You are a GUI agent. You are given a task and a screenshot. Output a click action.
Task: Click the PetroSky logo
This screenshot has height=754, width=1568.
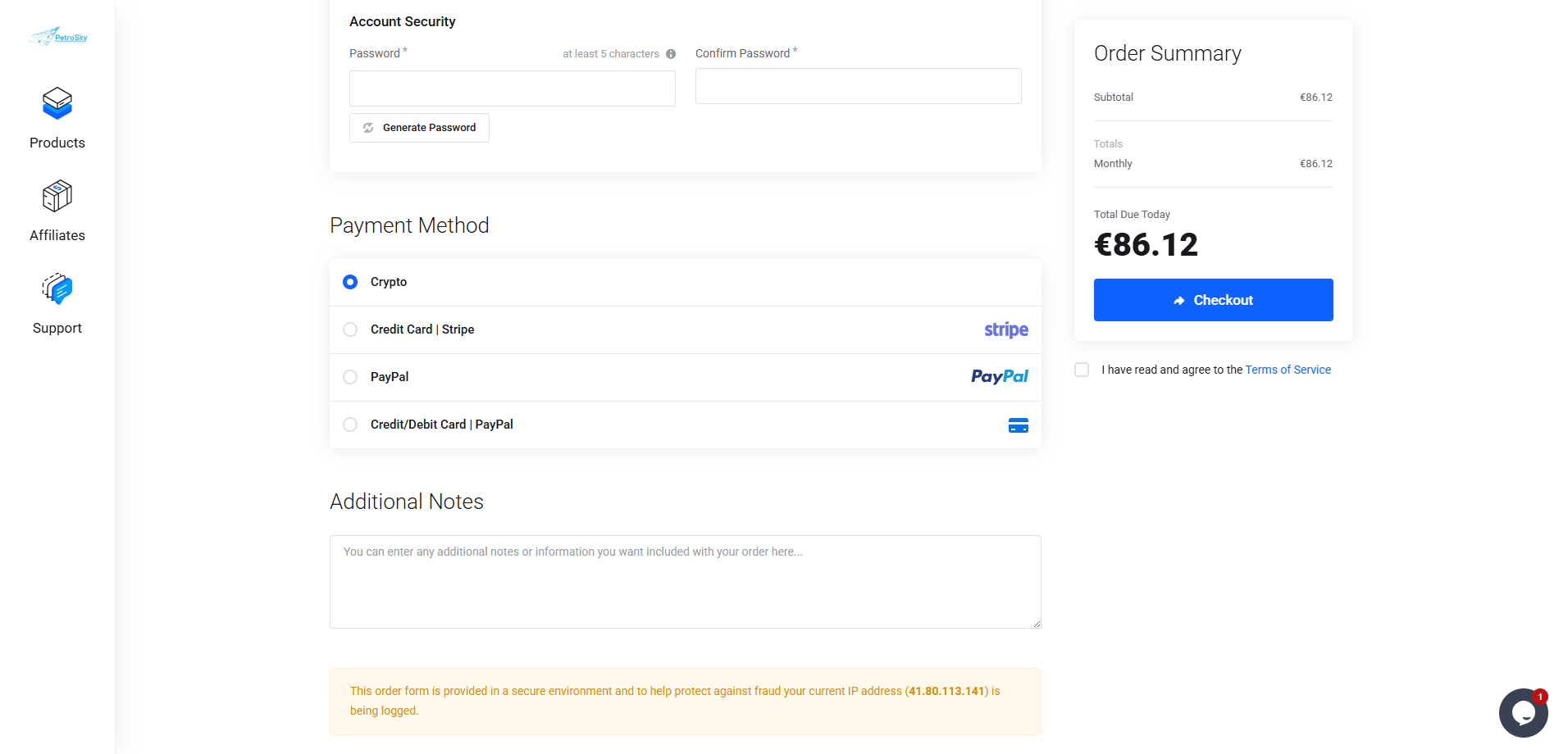point(58,37)
